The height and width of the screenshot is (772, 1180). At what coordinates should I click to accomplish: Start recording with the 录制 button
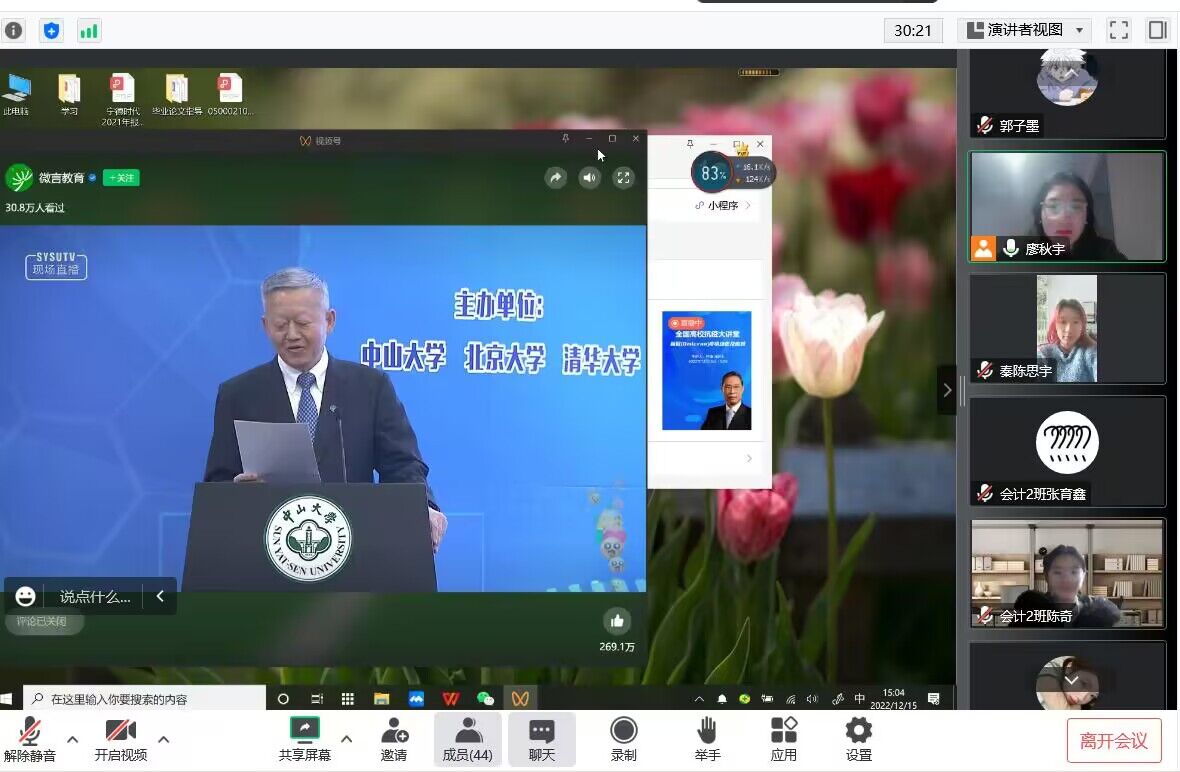click(623, 732)
